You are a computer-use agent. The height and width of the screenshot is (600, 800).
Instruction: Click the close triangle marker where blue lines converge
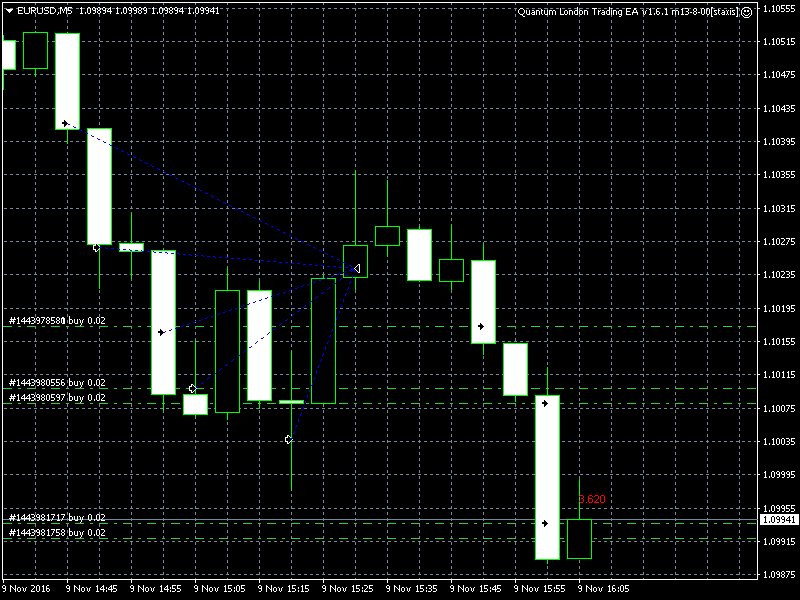356,268
